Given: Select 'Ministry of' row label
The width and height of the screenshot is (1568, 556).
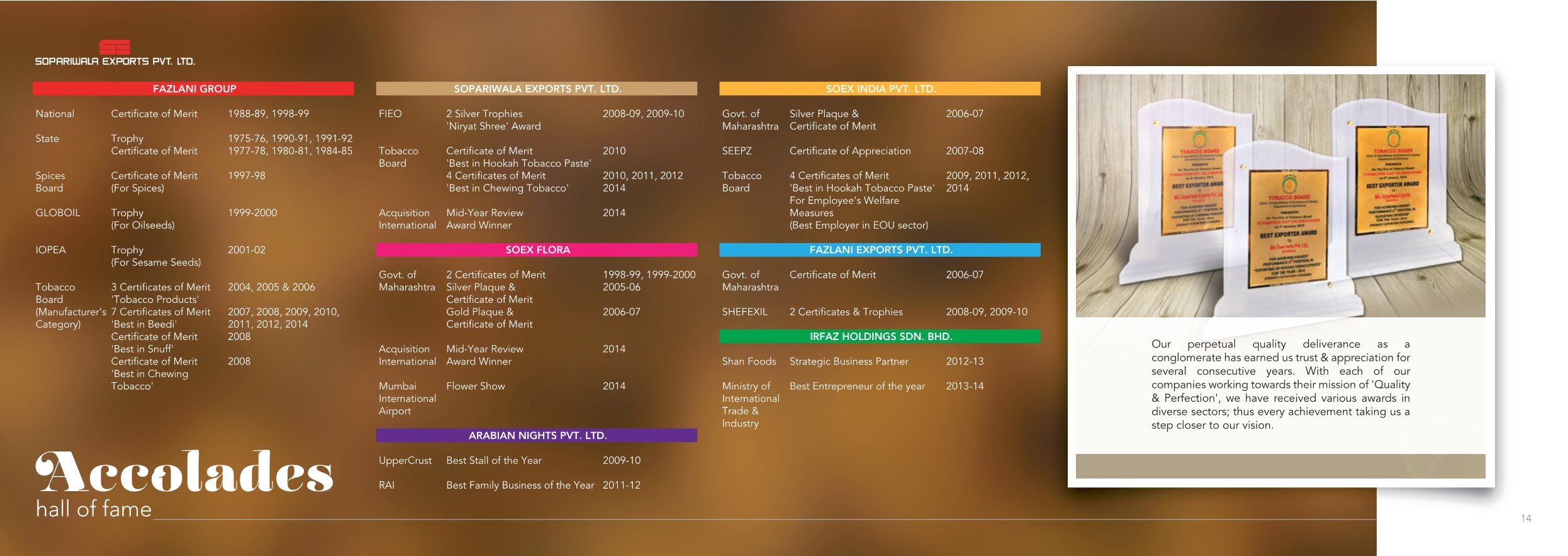Looking at the screenshot, I should (x=746, y=386).
